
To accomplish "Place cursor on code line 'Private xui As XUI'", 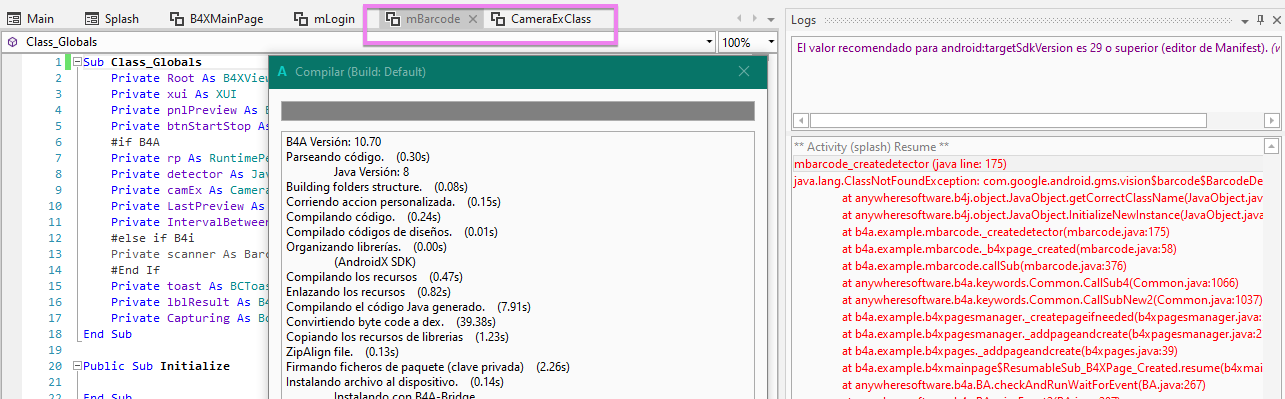I will pyautogui.click(x=173, y=94).
